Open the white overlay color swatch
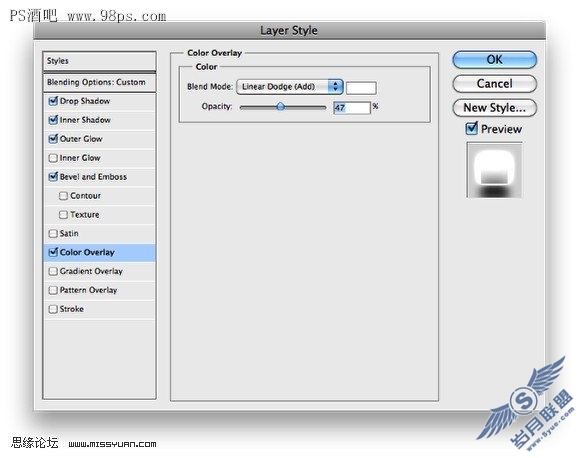The image size is (580, 458). click(361, 88)
